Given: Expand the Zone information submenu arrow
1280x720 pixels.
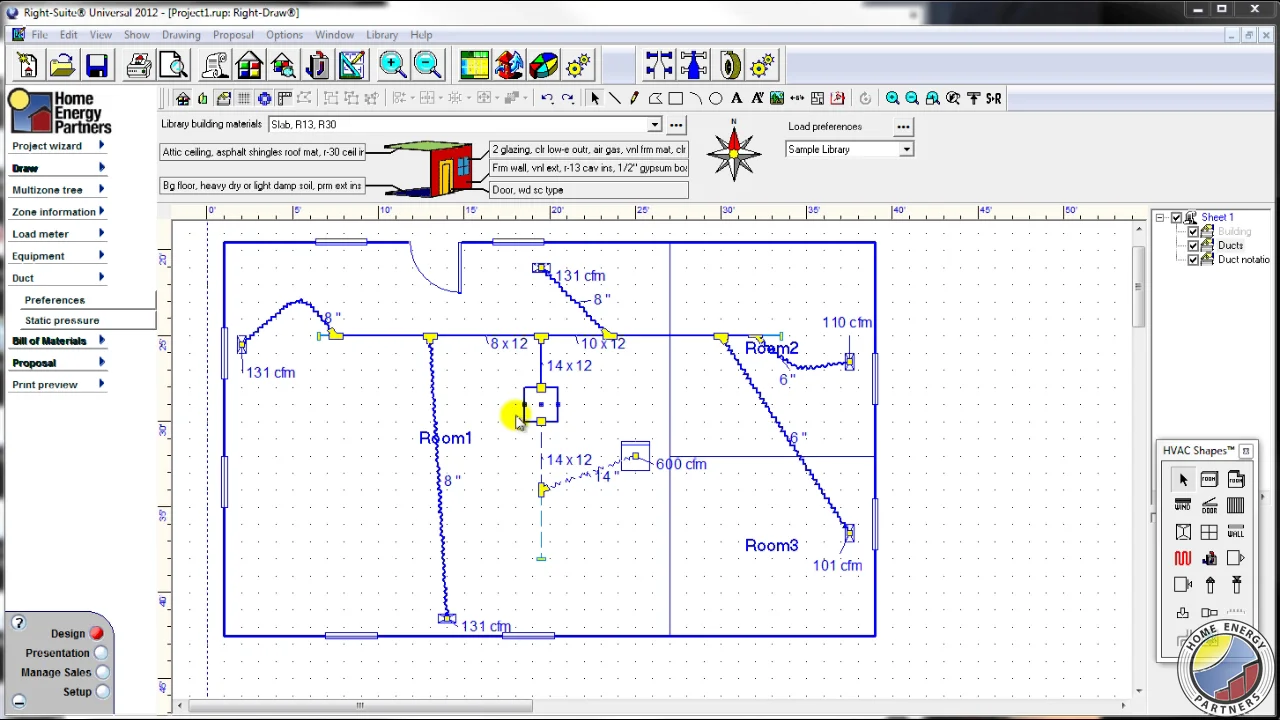Looking at the screenshot, I should pos(101,212).
